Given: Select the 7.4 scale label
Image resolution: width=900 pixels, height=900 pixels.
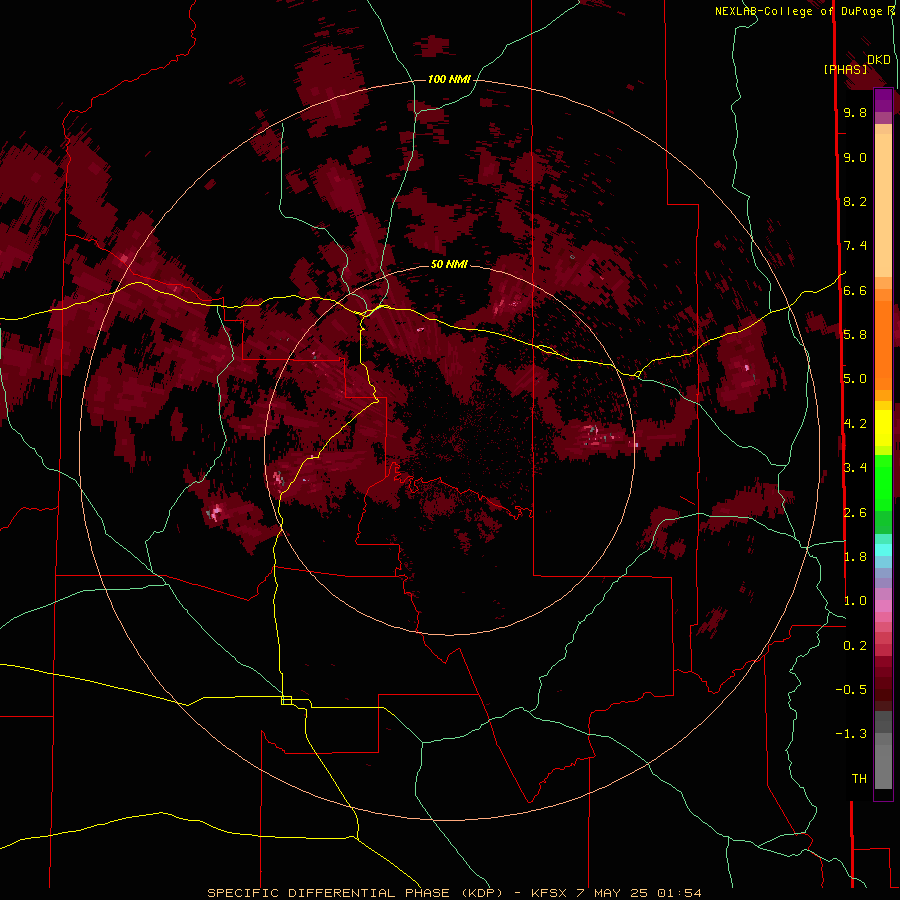Looking at the screenshot, I should point(855,246).
